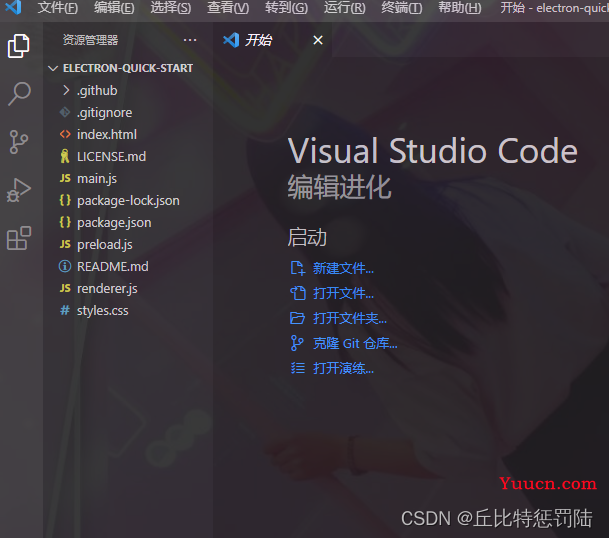Click the git icon of .gitignore

pyautogui.click(x=65, y=112)
